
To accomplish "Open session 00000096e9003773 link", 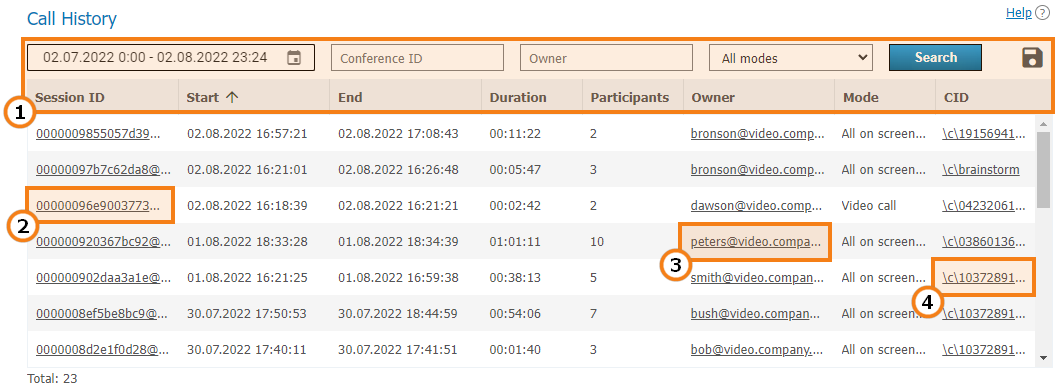I will [x=99, y=205].
